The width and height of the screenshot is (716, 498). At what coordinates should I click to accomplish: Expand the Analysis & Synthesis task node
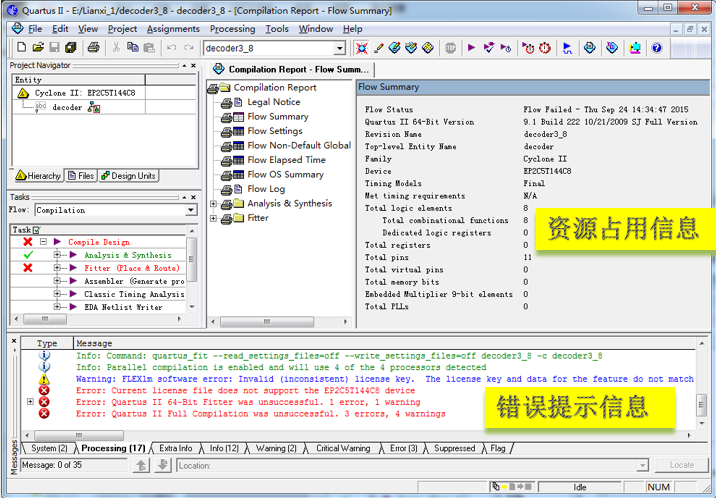click(57, 255)
